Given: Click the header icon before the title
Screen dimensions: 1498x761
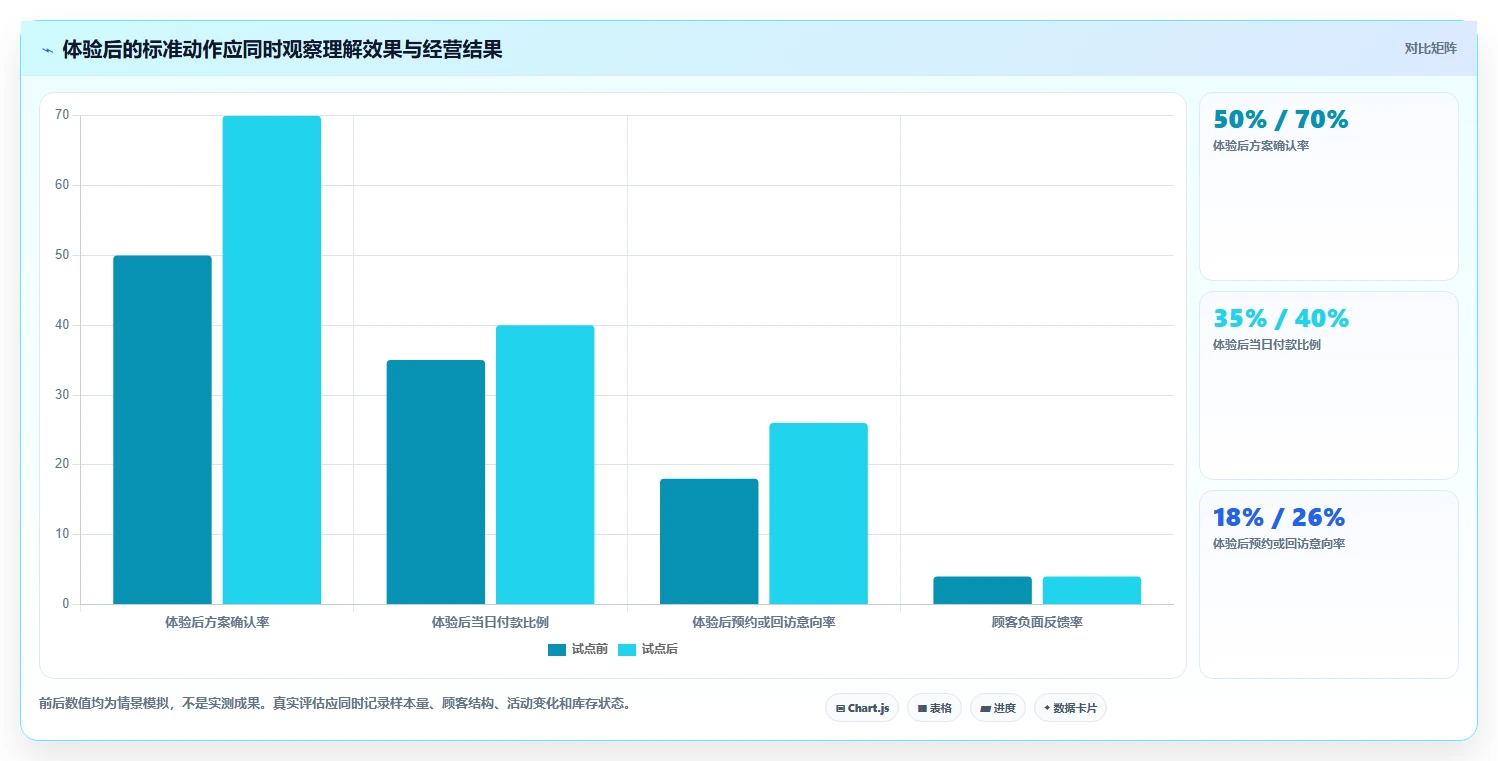Looking at the screenshot, I should tap(47, 50).
